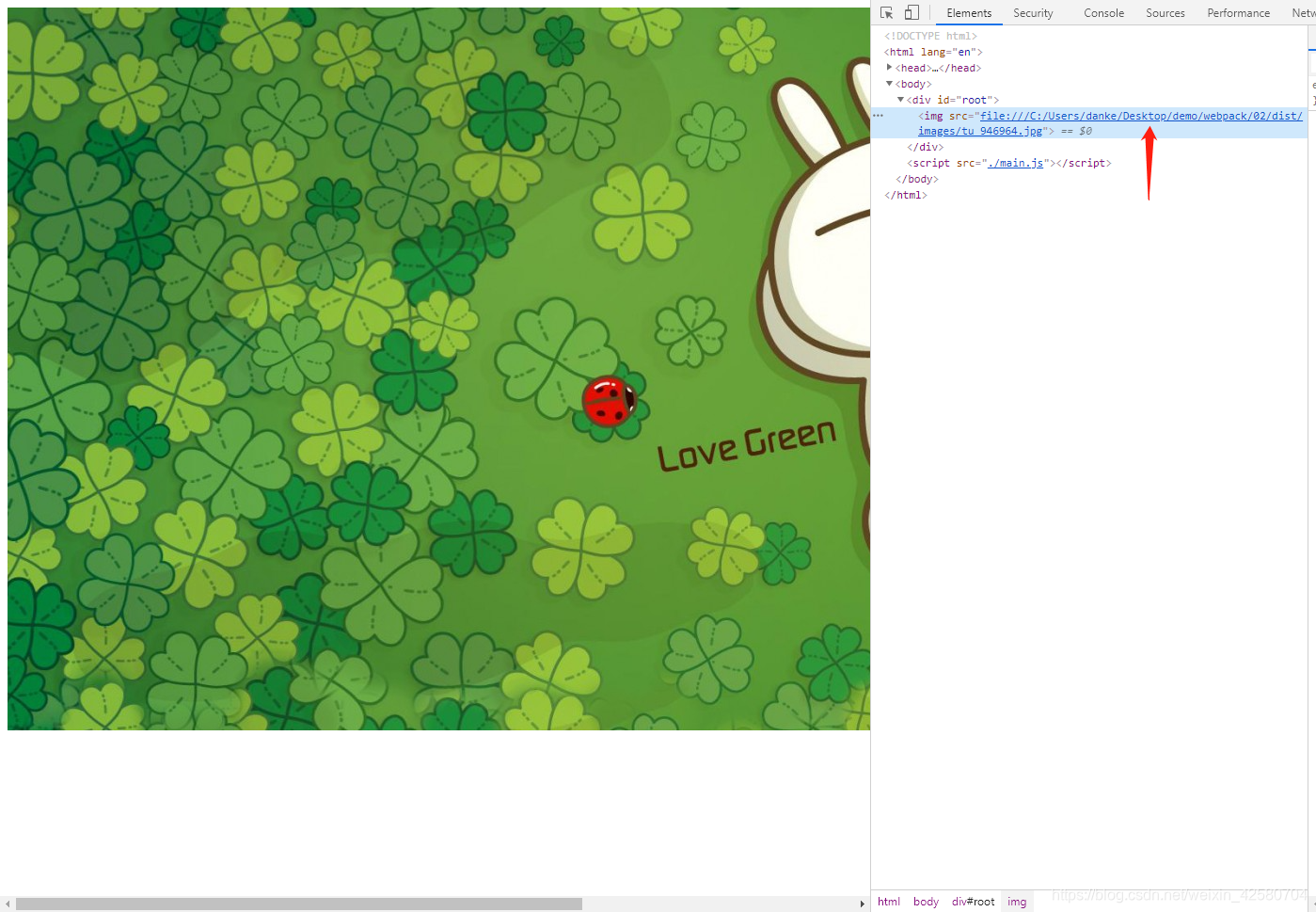Open the img src file URL link
Viewport: 1316px width, 912px height.
click(x=1141, y=116)
